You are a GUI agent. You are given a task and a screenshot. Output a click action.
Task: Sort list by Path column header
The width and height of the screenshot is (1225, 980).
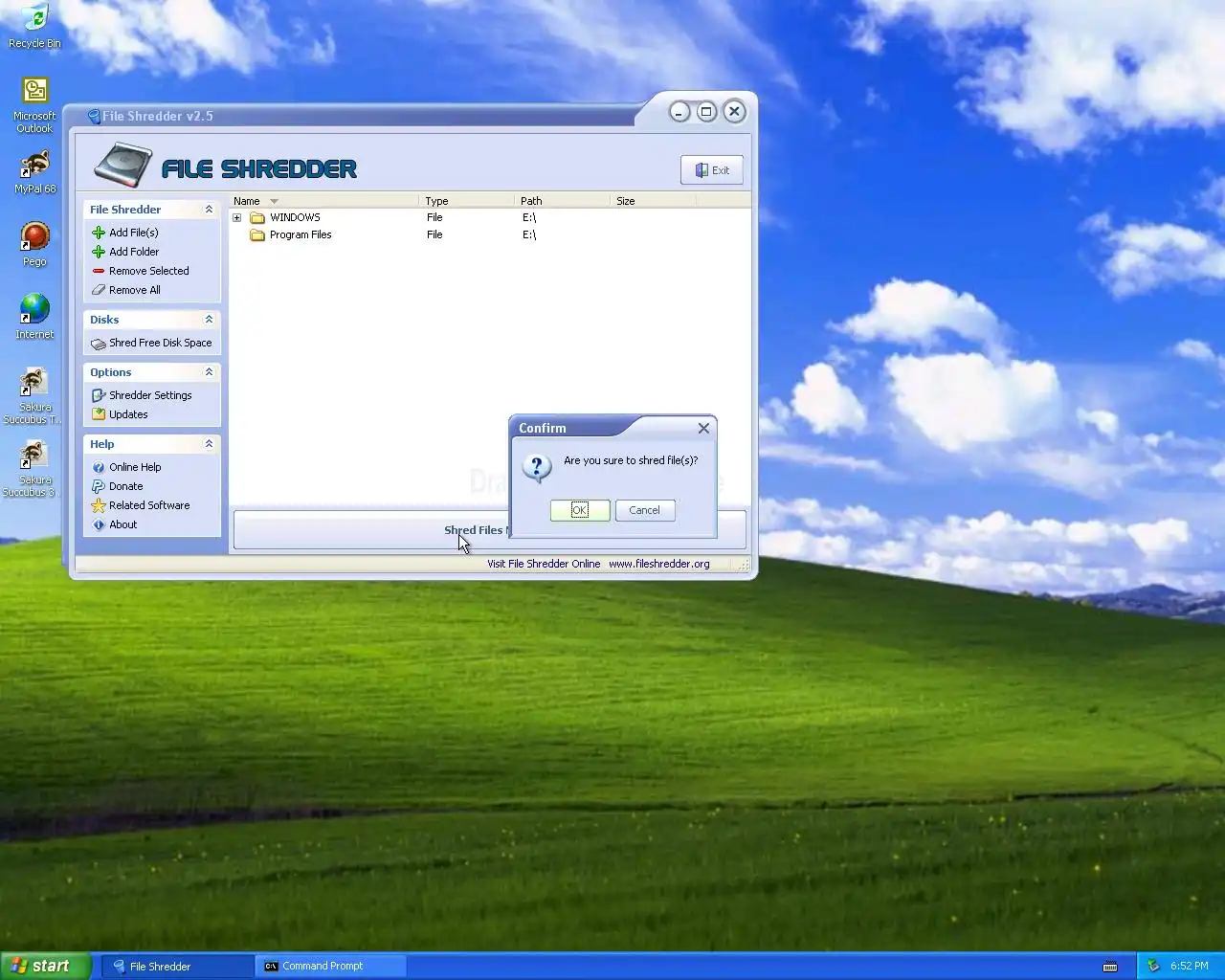click(x=563, y=201)
